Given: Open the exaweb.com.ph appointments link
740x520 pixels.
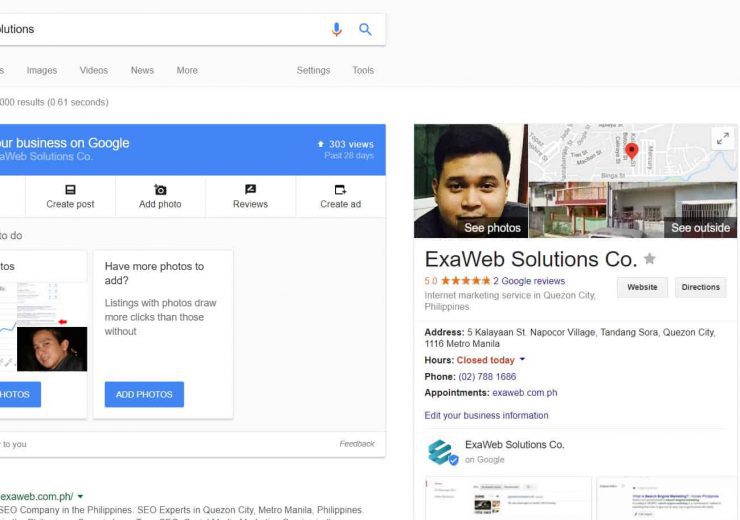Looking at the screenshot, I should [x=524, y=393].
